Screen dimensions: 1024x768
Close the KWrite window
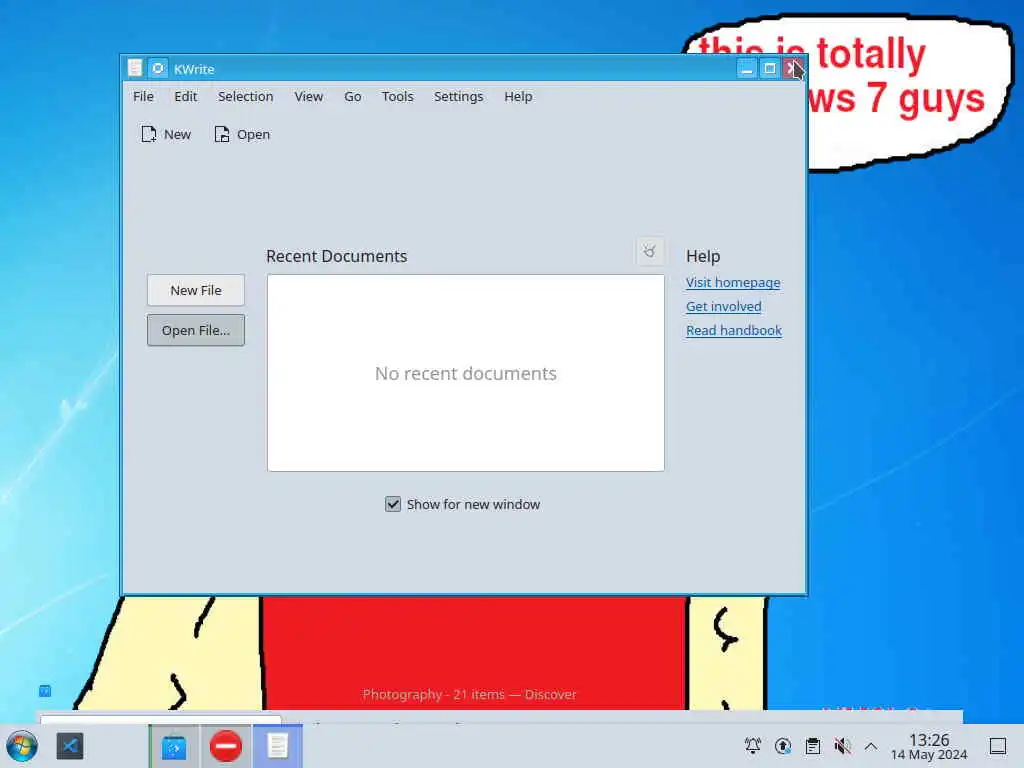pos(793,69)
